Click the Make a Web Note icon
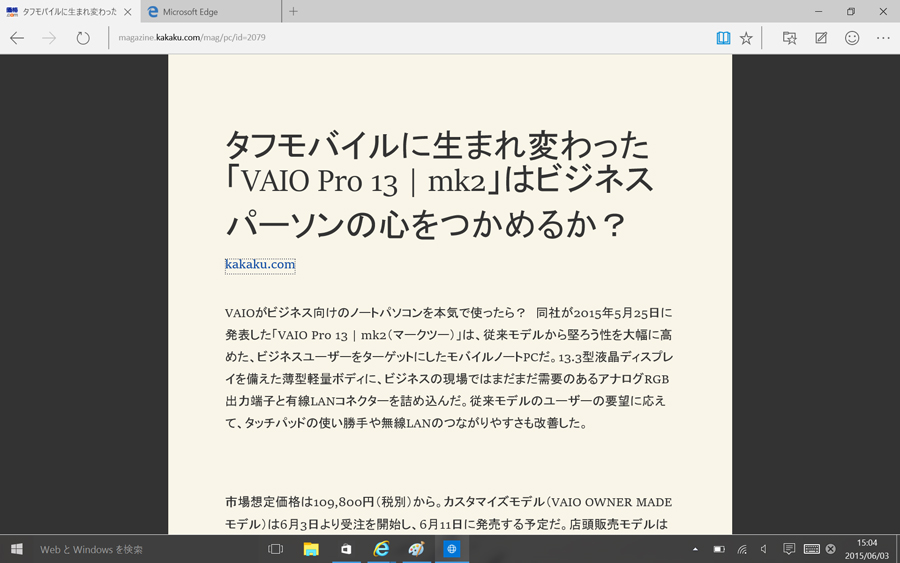 click(821, 38)
